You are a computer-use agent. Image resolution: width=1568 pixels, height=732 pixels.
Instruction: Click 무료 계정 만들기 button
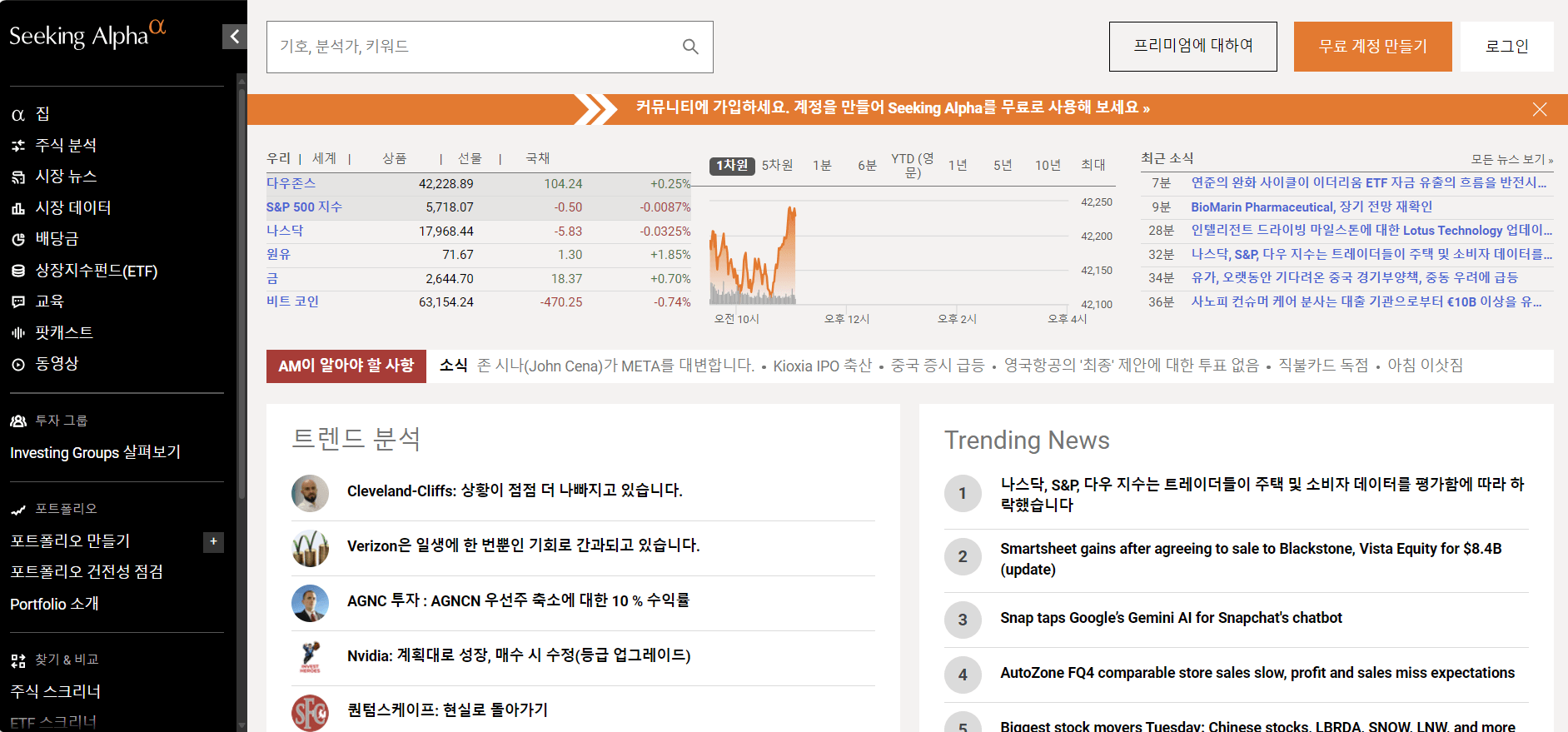(x=1372, y=47)
